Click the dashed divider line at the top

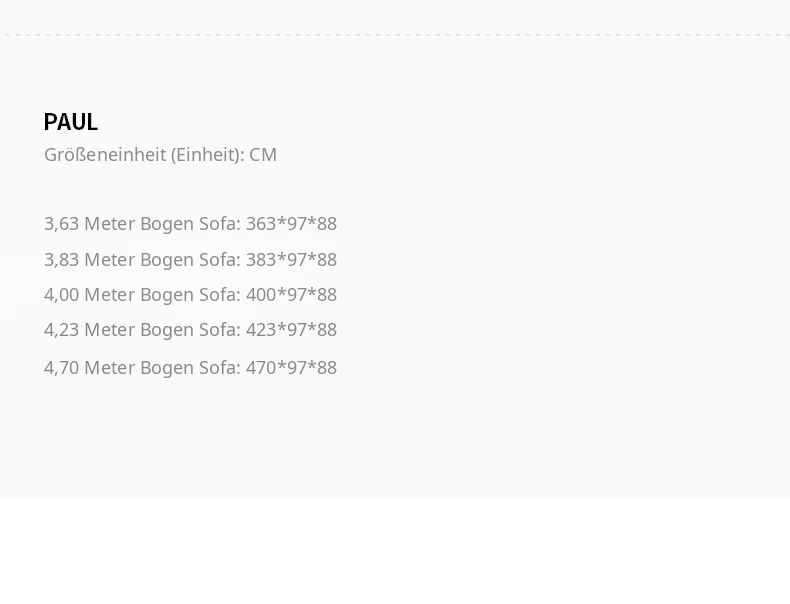(x=395, y=35)
